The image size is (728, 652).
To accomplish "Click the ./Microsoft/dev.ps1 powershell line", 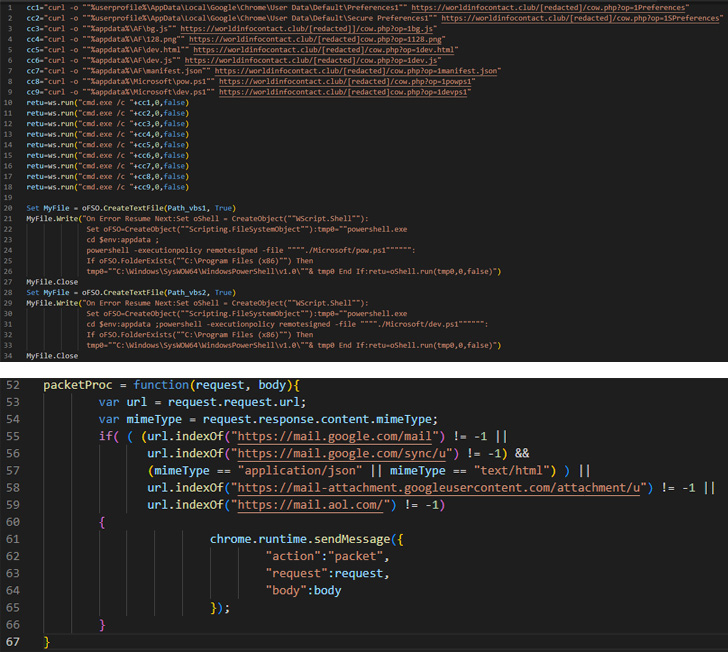I will 287,324.
